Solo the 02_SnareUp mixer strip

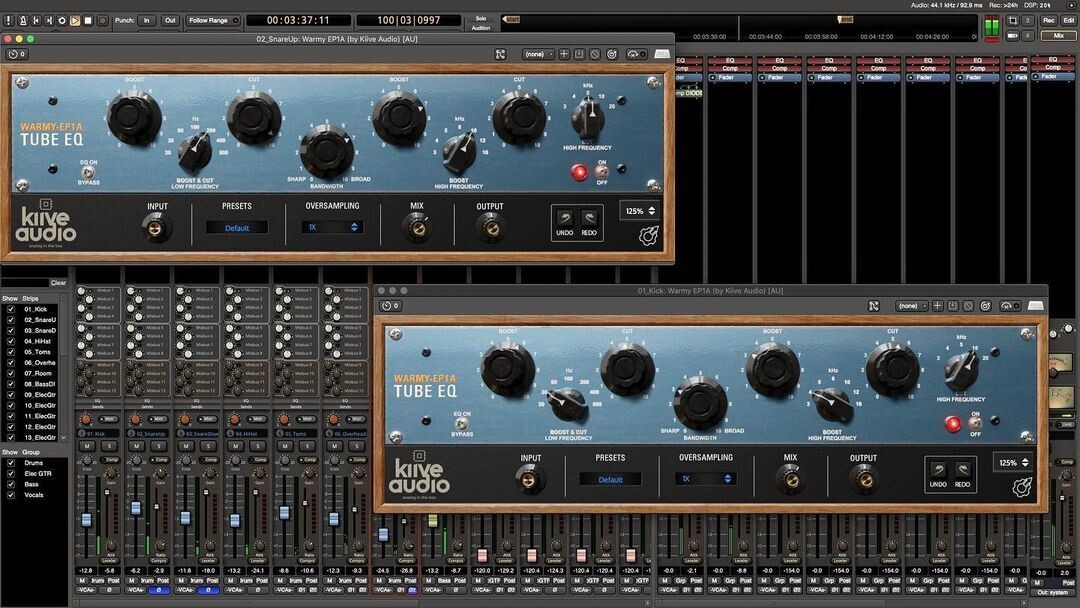click(x=159, y=446)
